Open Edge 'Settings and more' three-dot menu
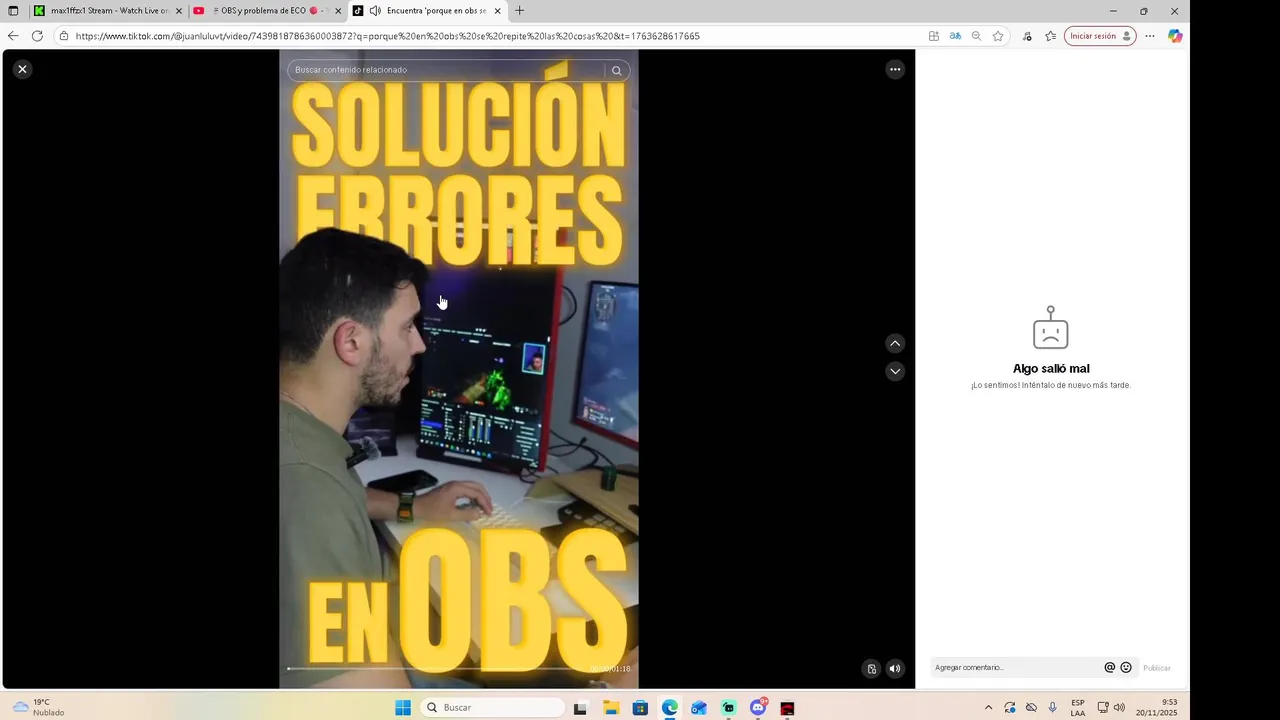 click(1150, 36)
